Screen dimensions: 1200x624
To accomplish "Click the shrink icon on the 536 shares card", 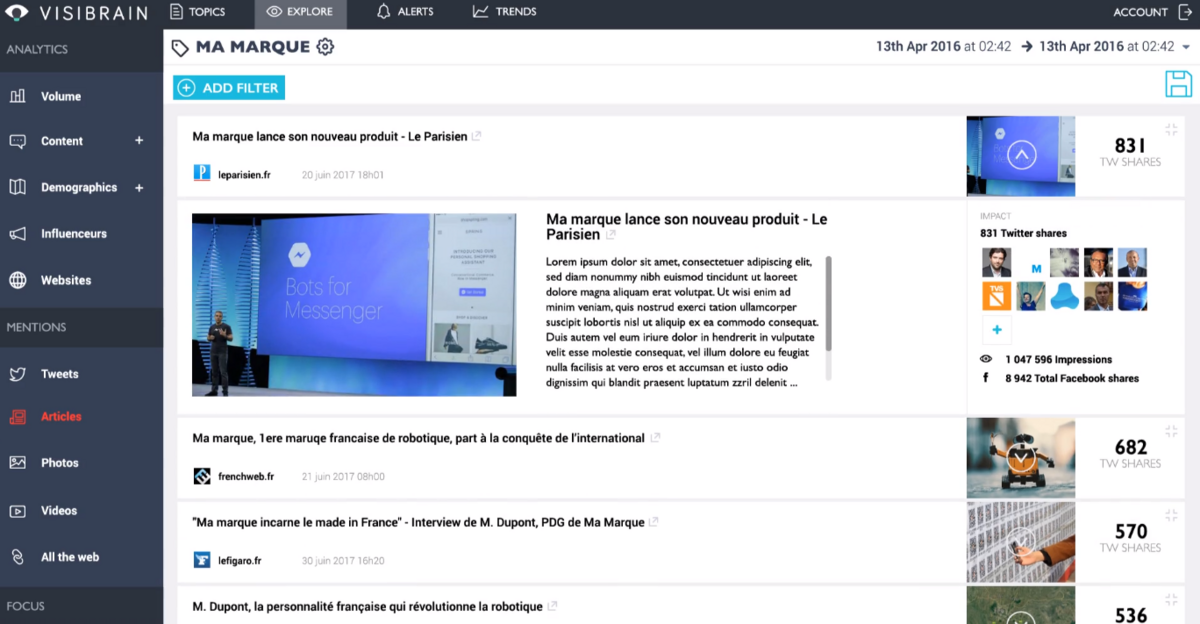I will tap(1171, 599).
